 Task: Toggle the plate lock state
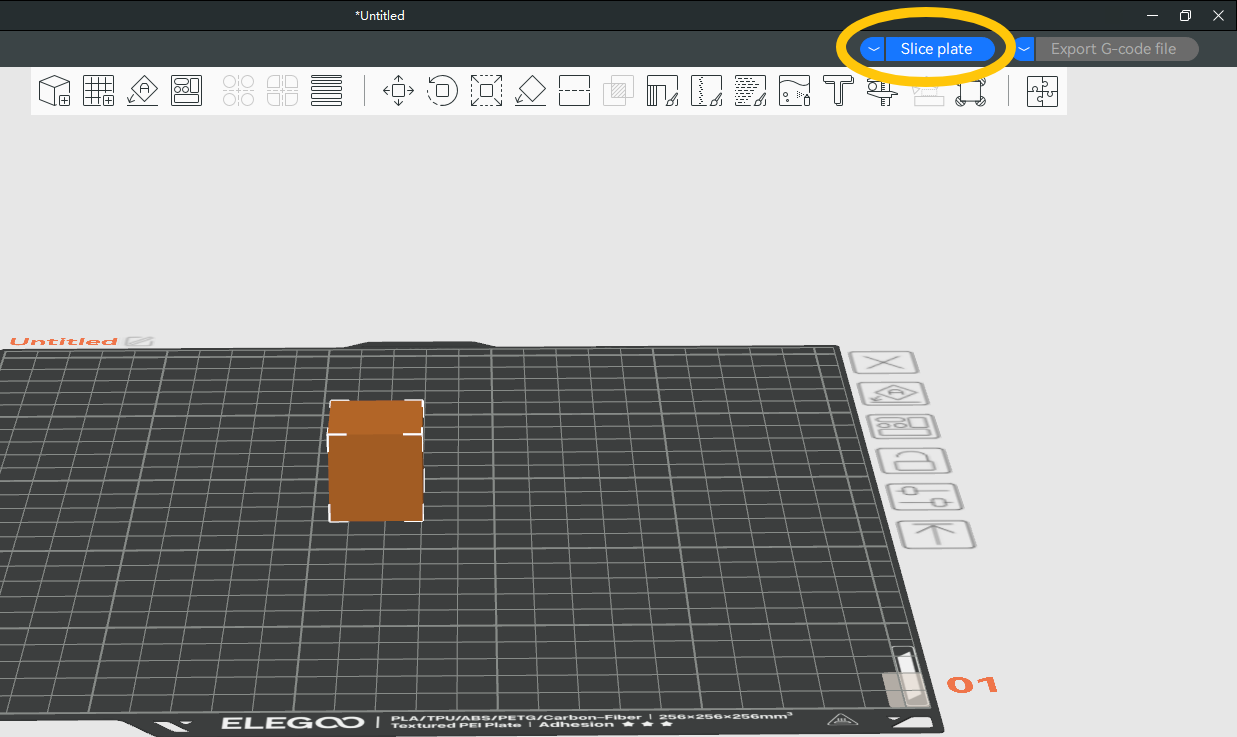916,460
